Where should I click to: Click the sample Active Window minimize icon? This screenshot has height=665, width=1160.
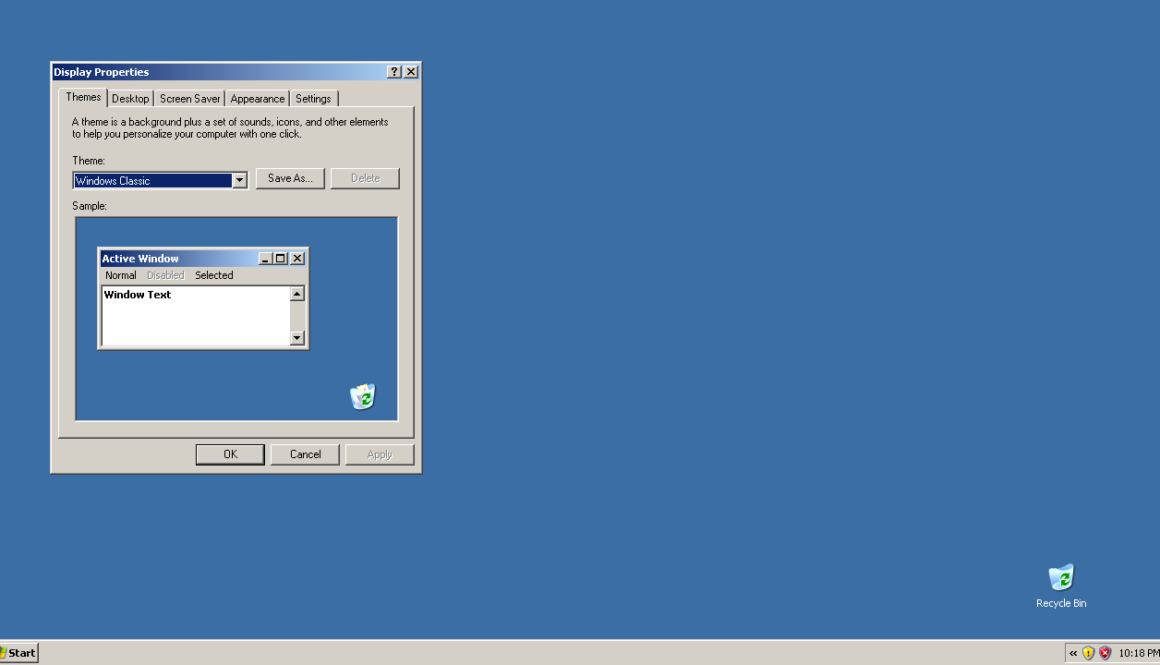tap(266, 258)
